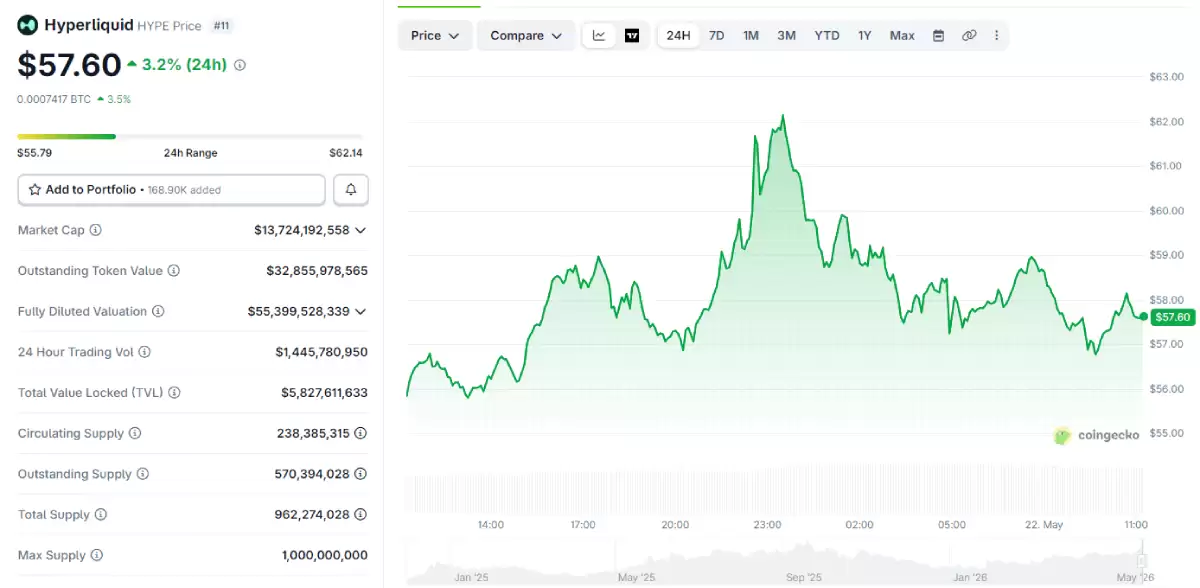
Task: Open the Price dropdown
Action: pos(435,36)
